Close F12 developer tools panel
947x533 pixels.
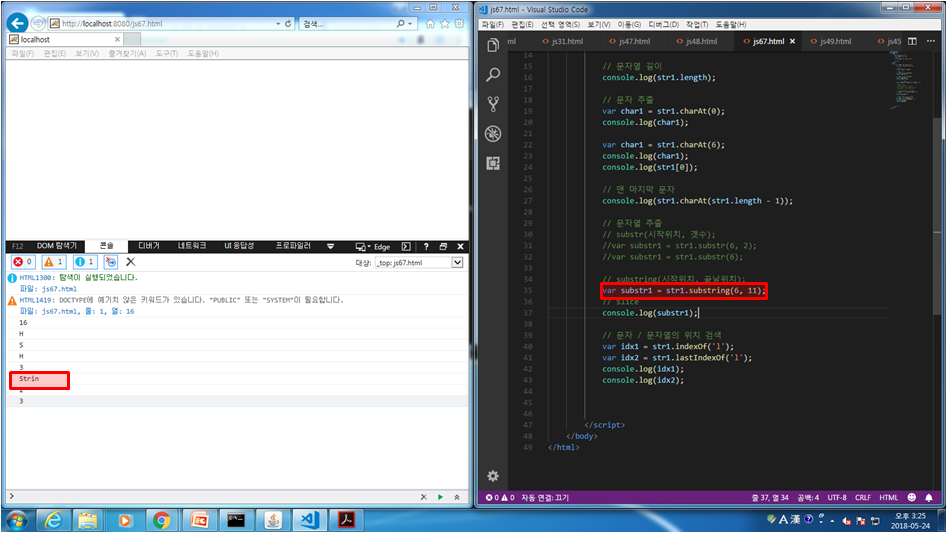click(460, 246)
